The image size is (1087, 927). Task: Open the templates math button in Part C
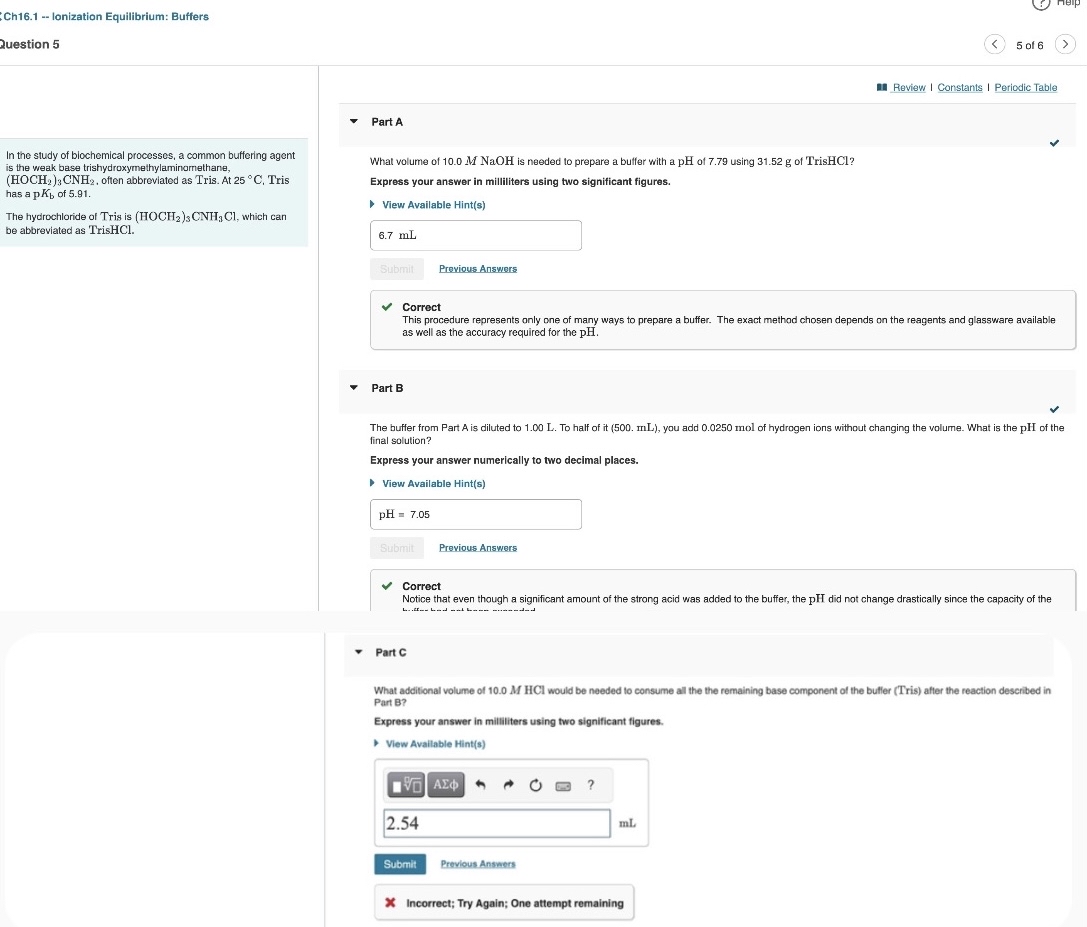[406, 785]
